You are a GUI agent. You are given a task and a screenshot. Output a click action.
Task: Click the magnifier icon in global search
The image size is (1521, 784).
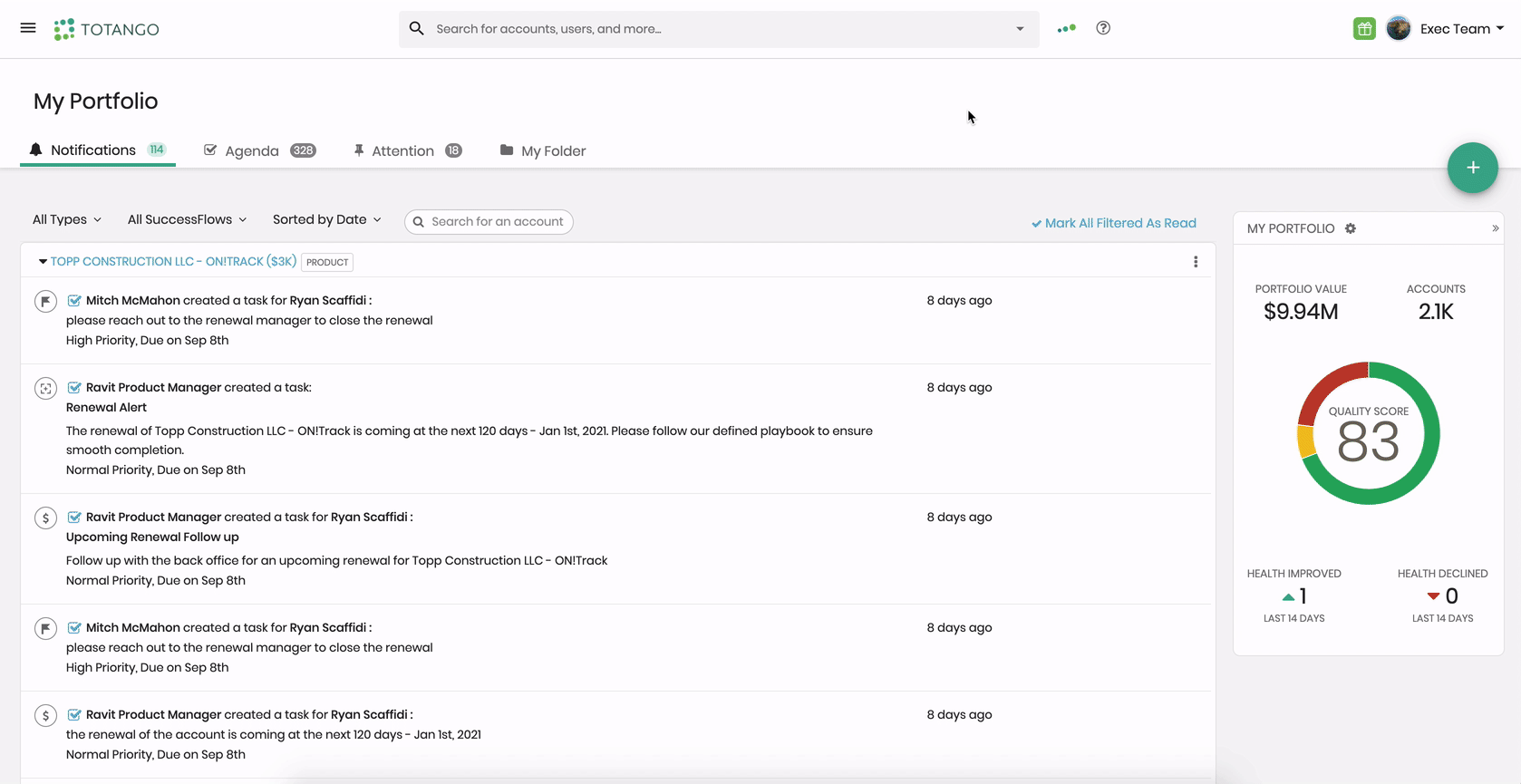(x=416, y=29)
